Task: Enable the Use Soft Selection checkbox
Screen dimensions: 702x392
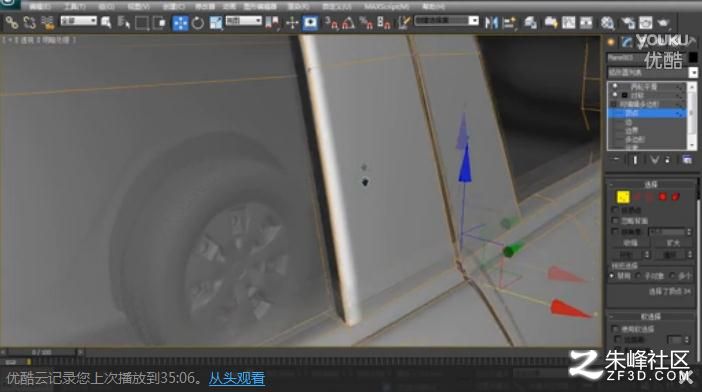Action: [615, 329]
